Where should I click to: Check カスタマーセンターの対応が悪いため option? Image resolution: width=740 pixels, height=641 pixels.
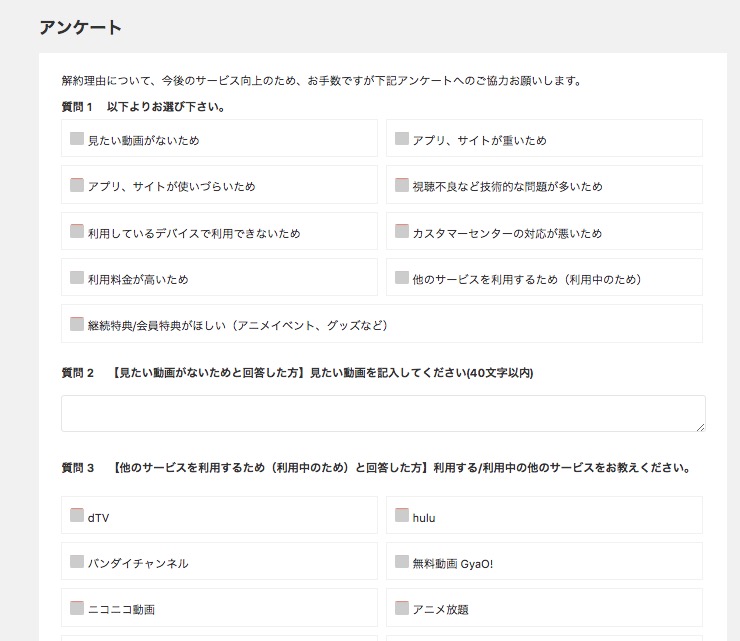click(402, 231)
